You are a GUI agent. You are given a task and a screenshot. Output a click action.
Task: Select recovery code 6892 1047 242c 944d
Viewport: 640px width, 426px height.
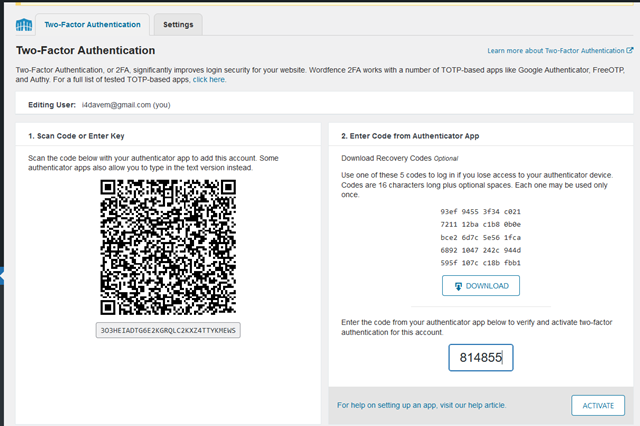click(480, 250)
